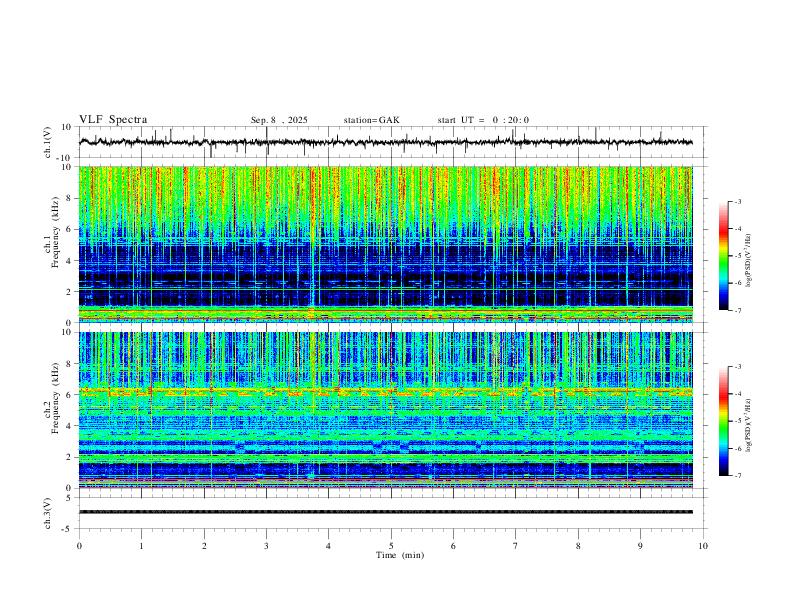Click the time axis tick label '9'
Screen dimensions: 792x612
coord(640,546)
